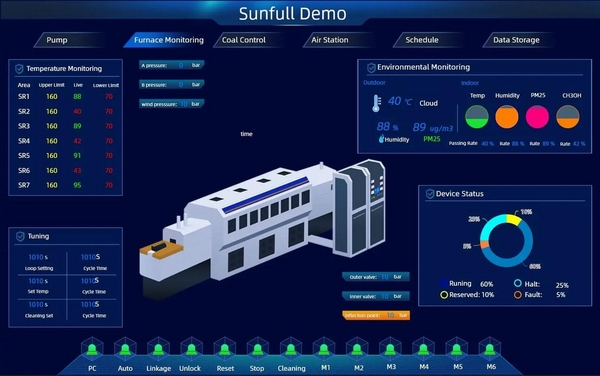This screenshot has width=600, height=376.
Task: Click the Sunfull Demo title
Action: point(293,14)
